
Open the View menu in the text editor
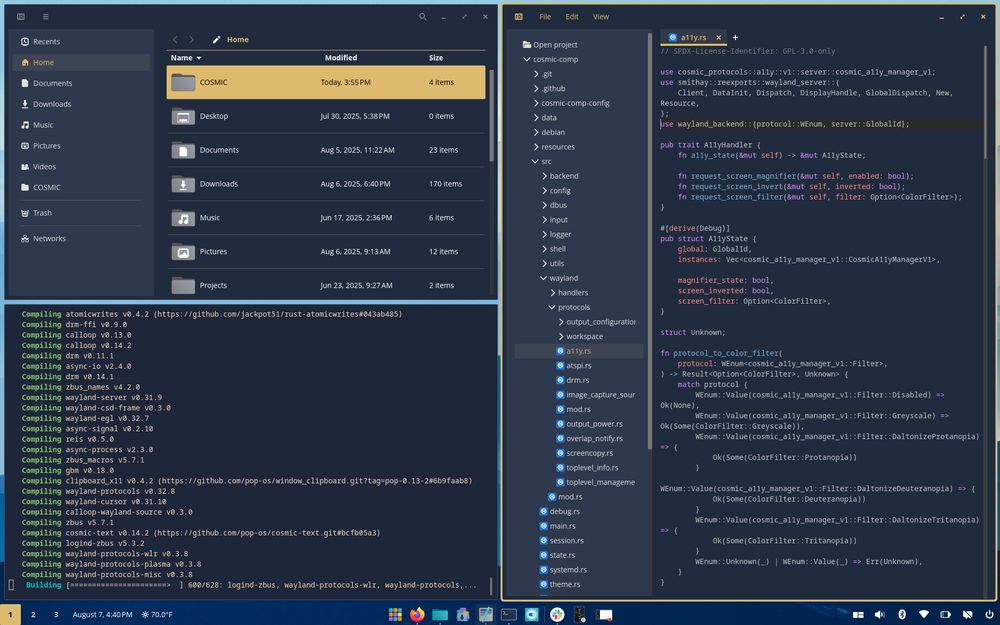click(600, 16)
